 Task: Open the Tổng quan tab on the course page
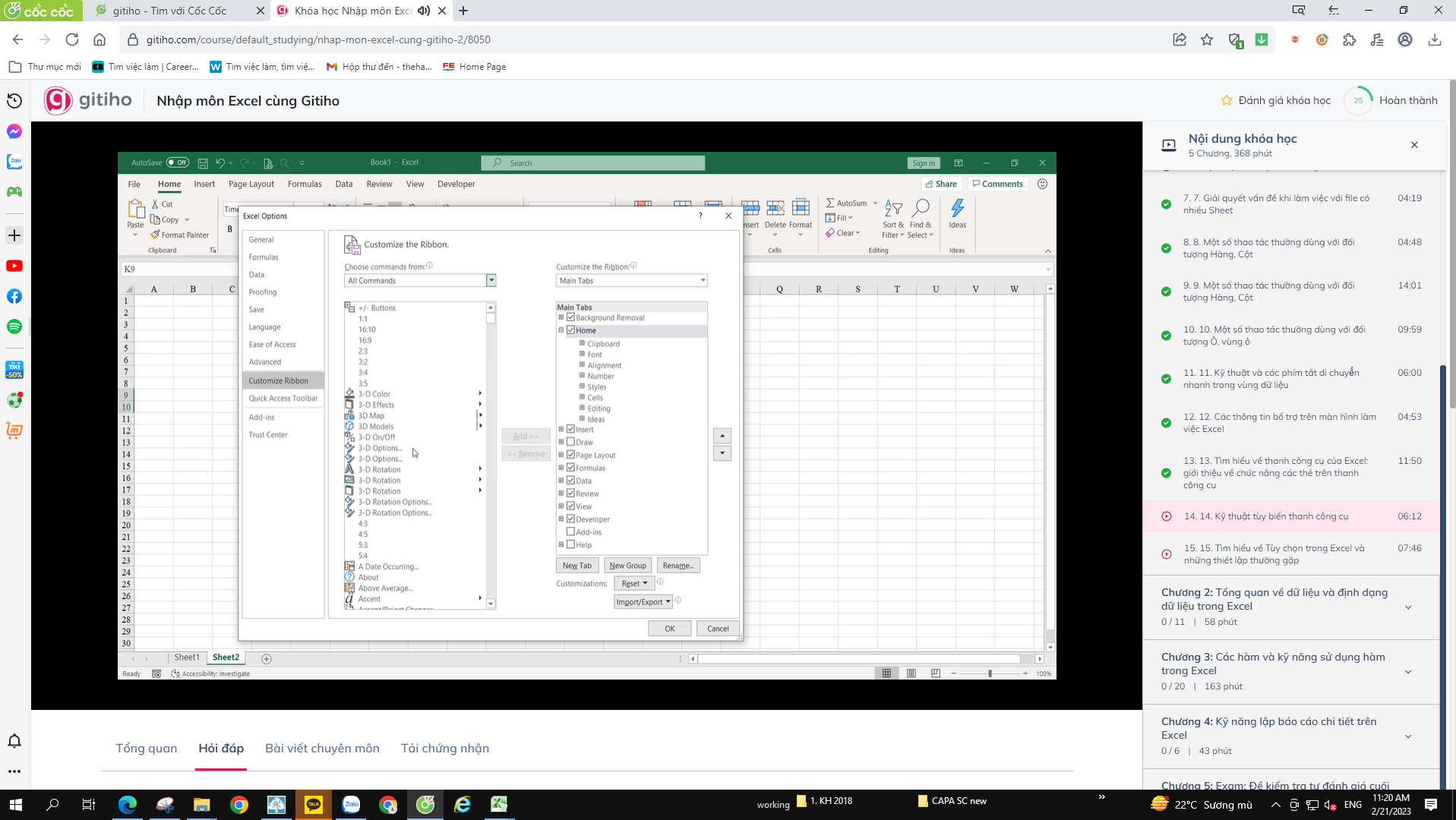(146, 748)
